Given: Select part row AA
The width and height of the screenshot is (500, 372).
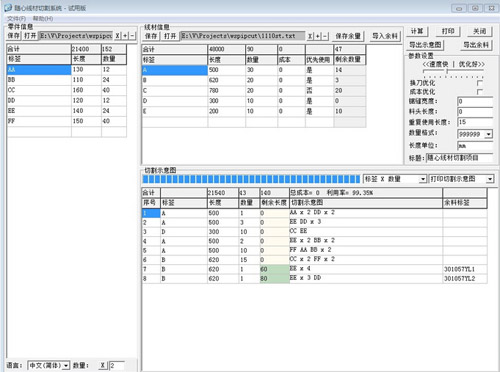Looking at the screenshot, I should (67, 69).
